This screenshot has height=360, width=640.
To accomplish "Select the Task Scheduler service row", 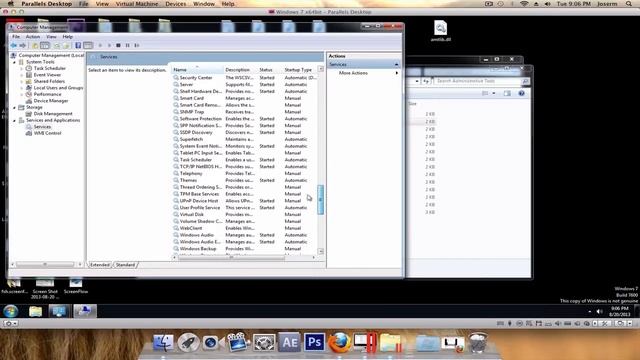I will click(x=244, y=160).
